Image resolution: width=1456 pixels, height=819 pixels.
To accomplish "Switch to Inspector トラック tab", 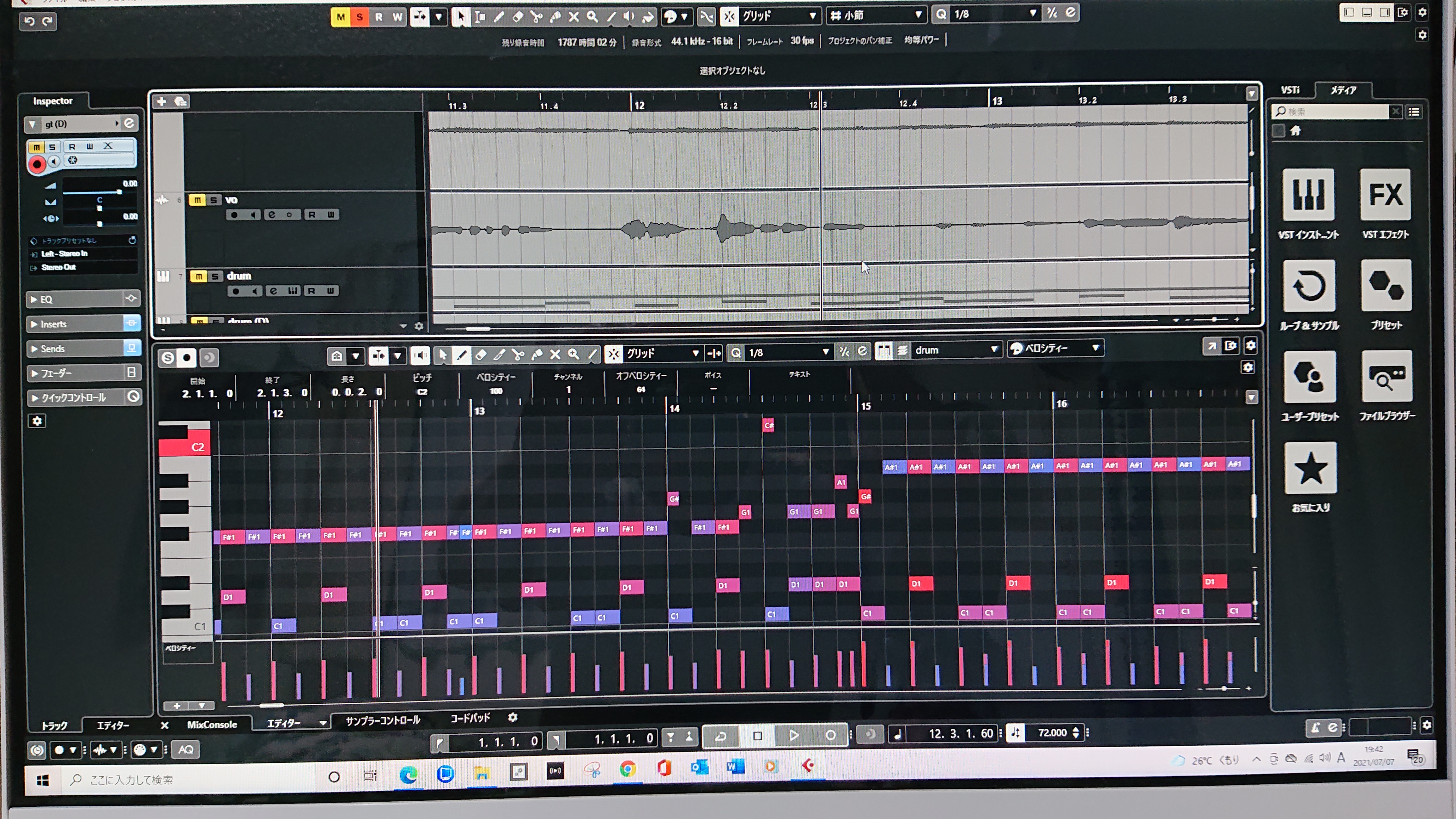I will (54, 725).
